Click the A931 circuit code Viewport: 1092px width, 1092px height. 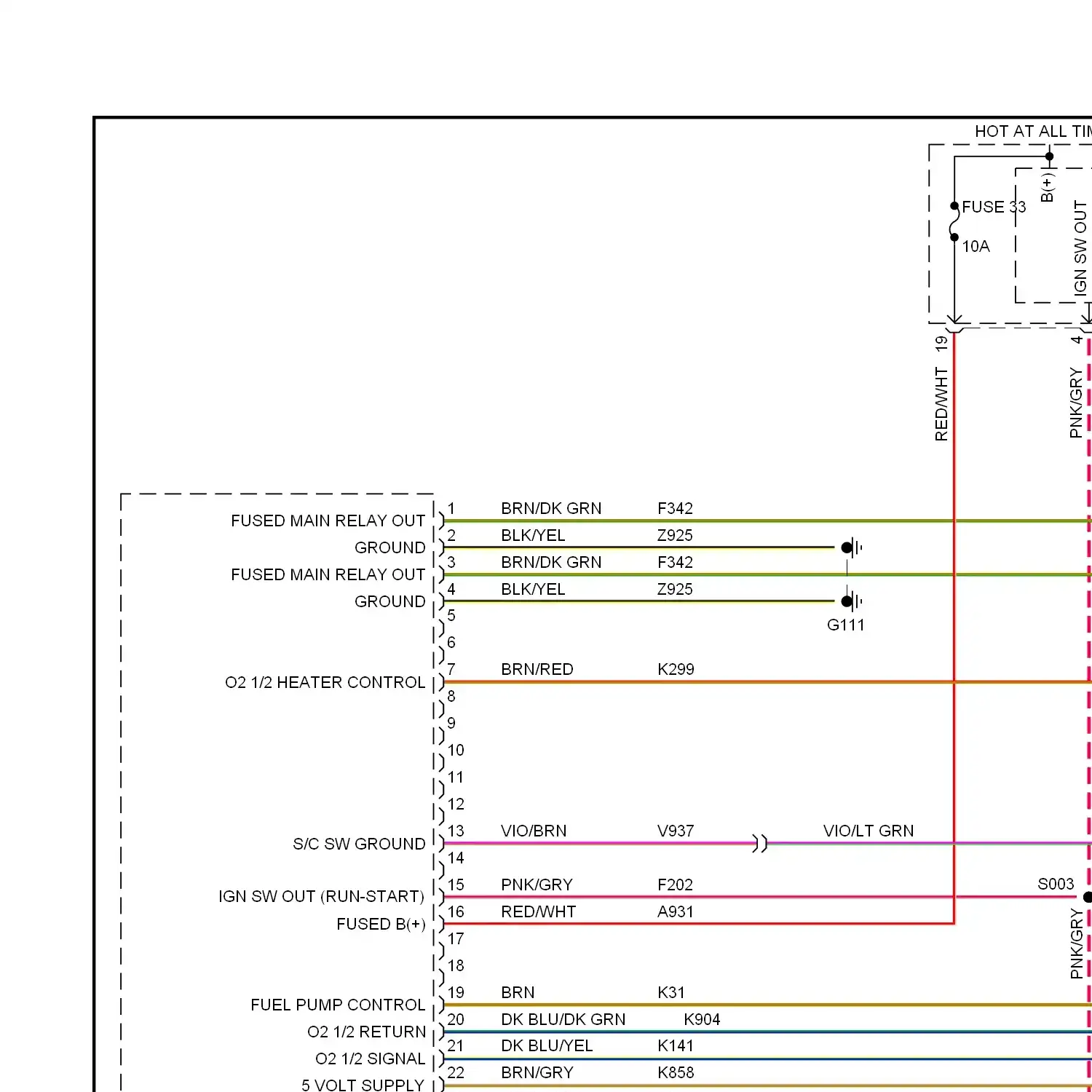(675, 911)
